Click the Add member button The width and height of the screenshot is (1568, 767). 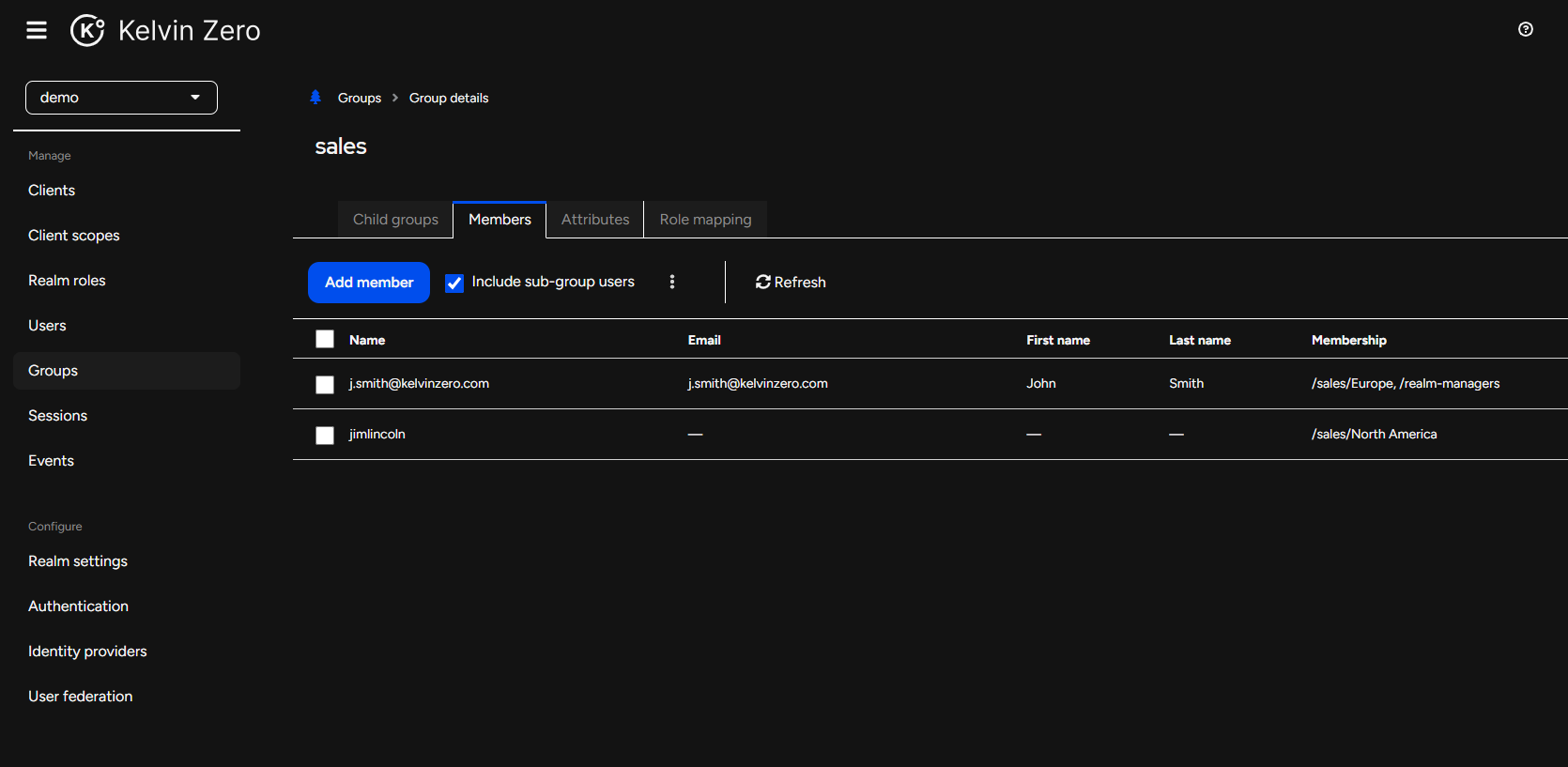pos(369,283)
